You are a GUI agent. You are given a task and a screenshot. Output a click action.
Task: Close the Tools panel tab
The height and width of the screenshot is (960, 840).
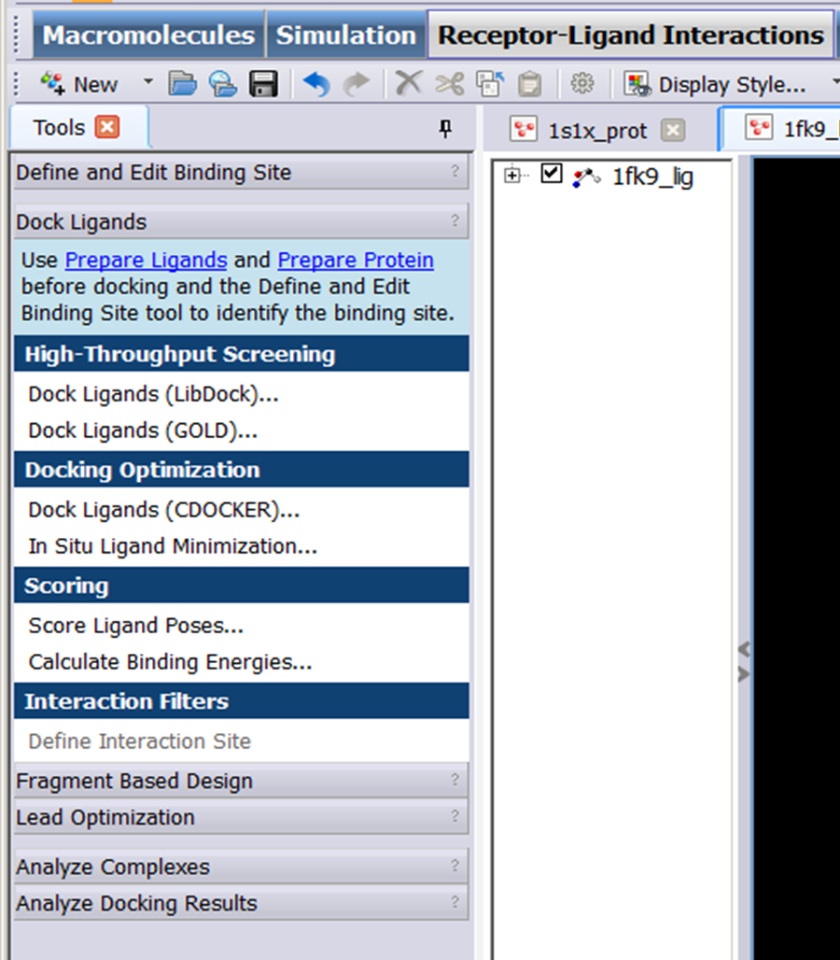107,127
